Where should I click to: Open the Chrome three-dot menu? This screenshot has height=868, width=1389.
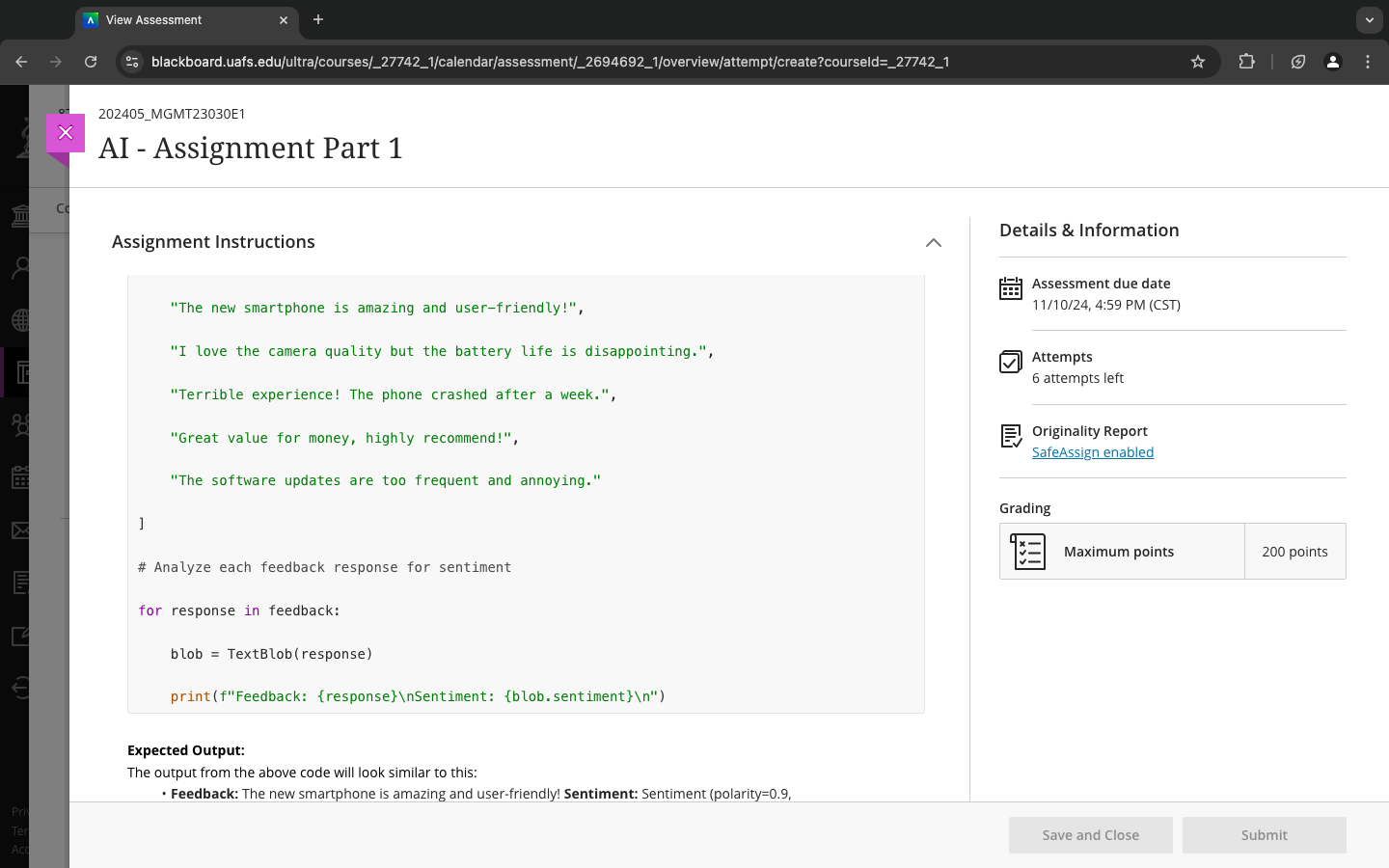tap(1368, 62)
